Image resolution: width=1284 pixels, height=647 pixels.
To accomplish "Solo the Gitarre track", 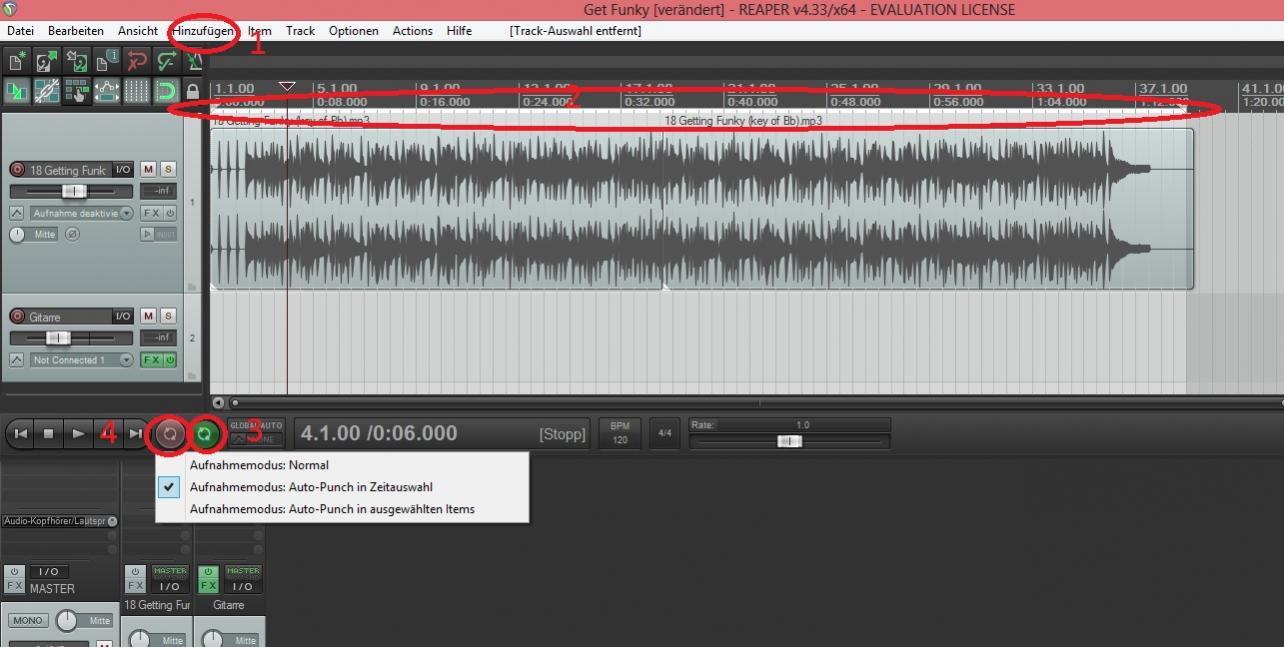I will point(168,316).
